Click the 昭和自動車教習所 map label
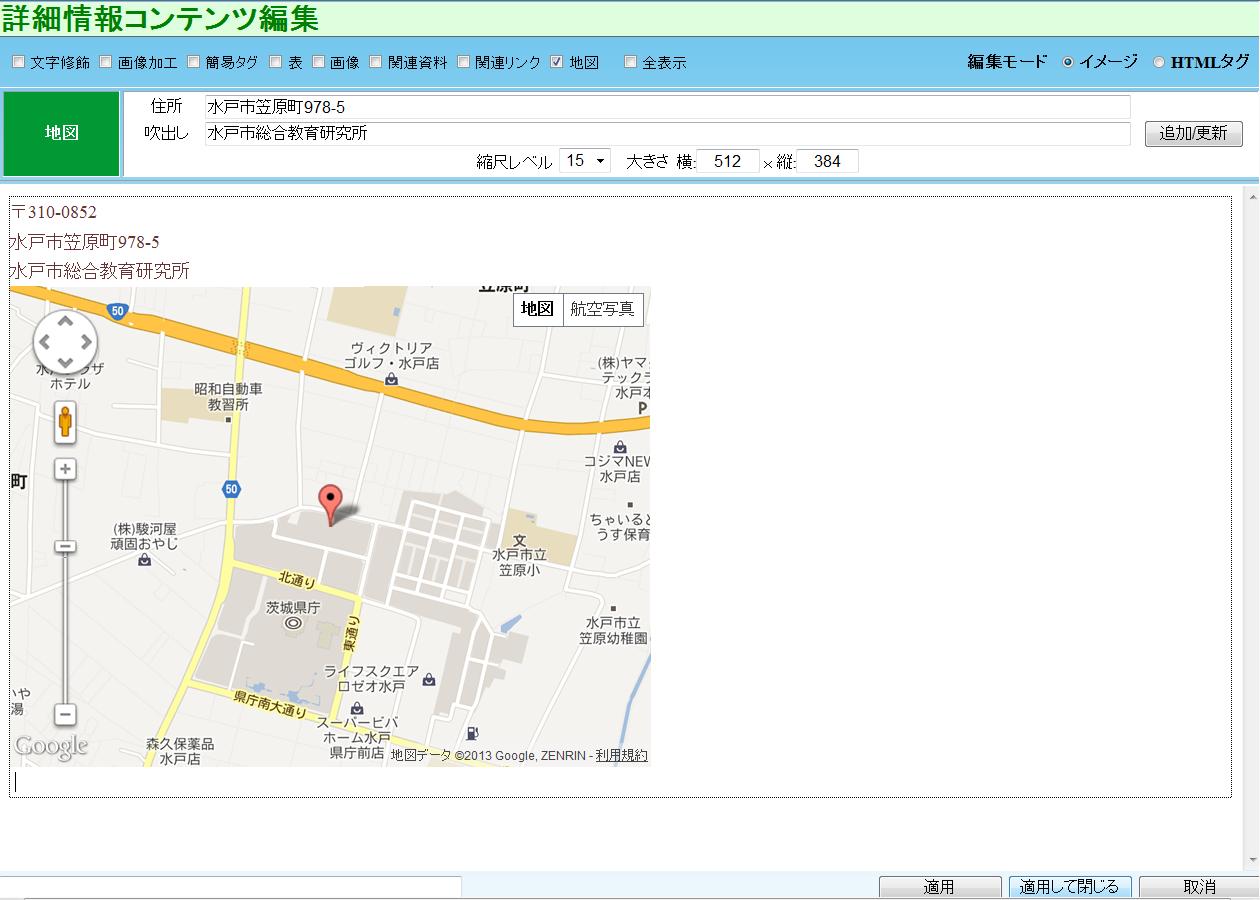1260x900 pixels. [228, 397]
